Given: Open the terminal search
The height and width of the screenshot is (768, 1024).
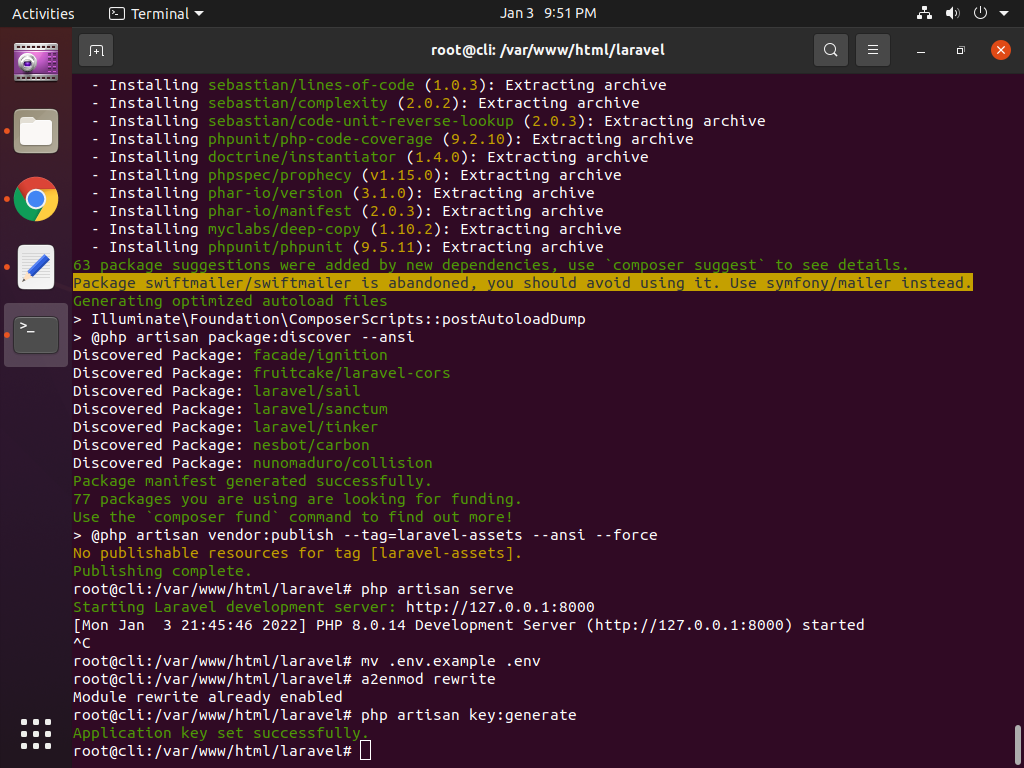Looking at the screenshot, I should (x=830, y=50).
